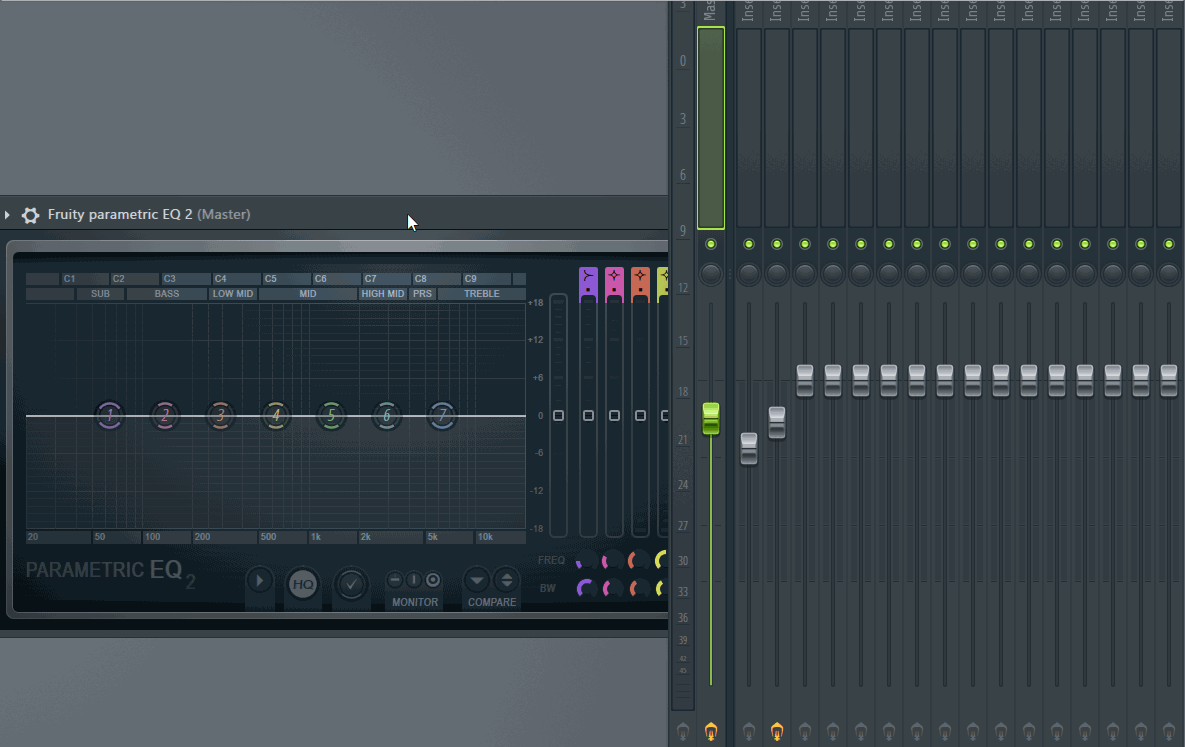Adjust the Master track pan knob
1185x747 pixels.
[710, 273]
